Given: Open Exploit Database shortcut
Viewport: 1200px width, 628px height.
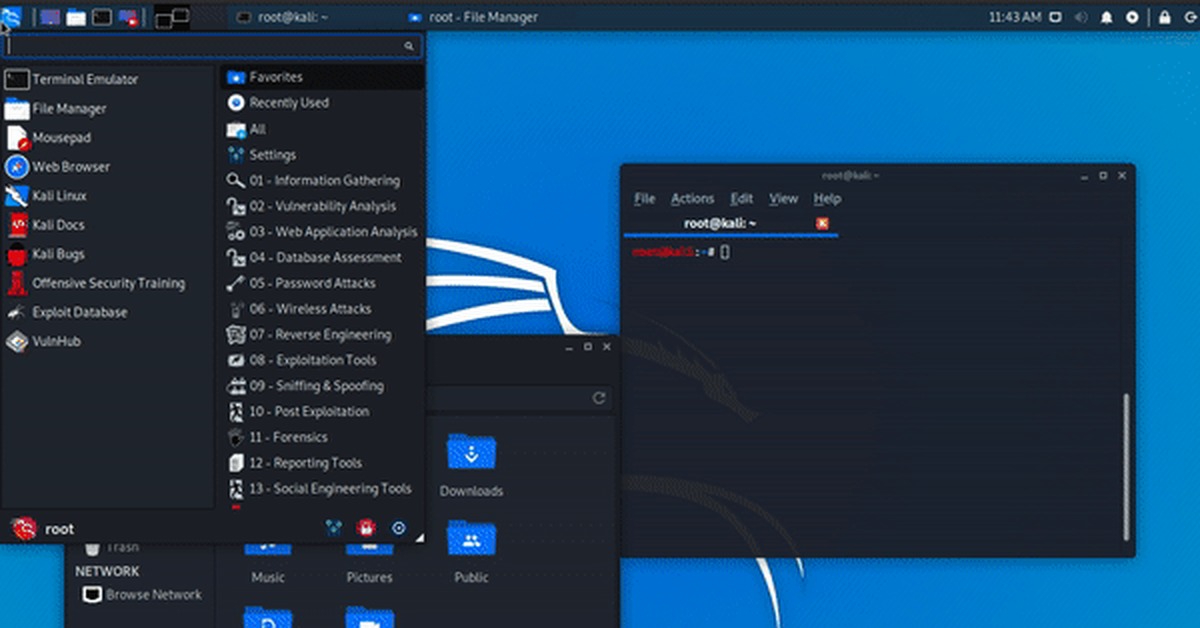Looking at the screenshot, I should (x=79, y=312).
